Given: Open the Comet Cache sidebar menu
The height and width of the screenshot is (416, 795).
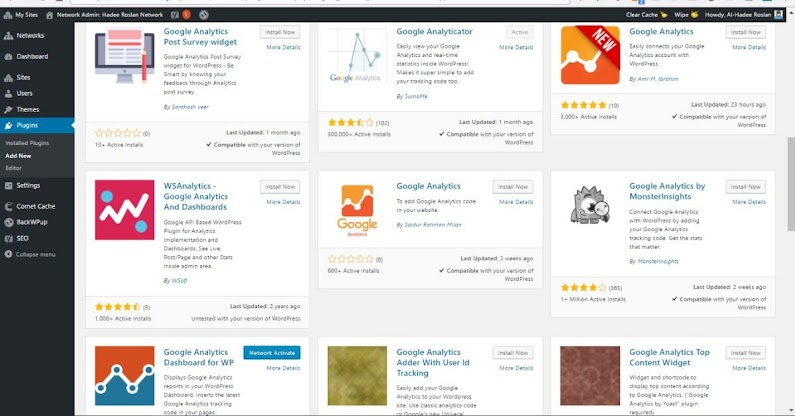Looking at the screenshot, I should coord(37,206).
